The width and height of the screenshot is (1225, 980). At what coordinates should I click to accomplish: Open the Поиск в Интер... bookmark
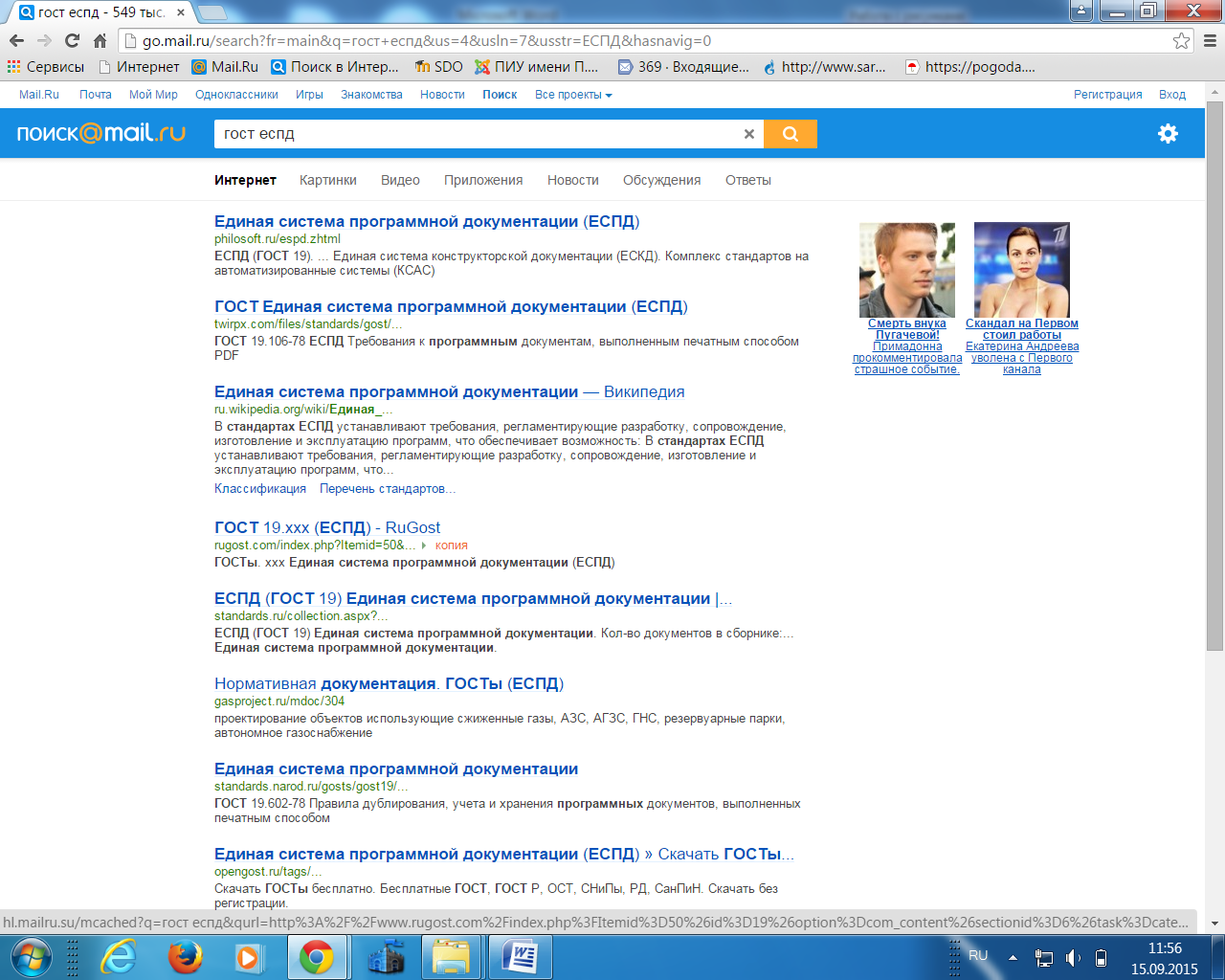(336, 67)
